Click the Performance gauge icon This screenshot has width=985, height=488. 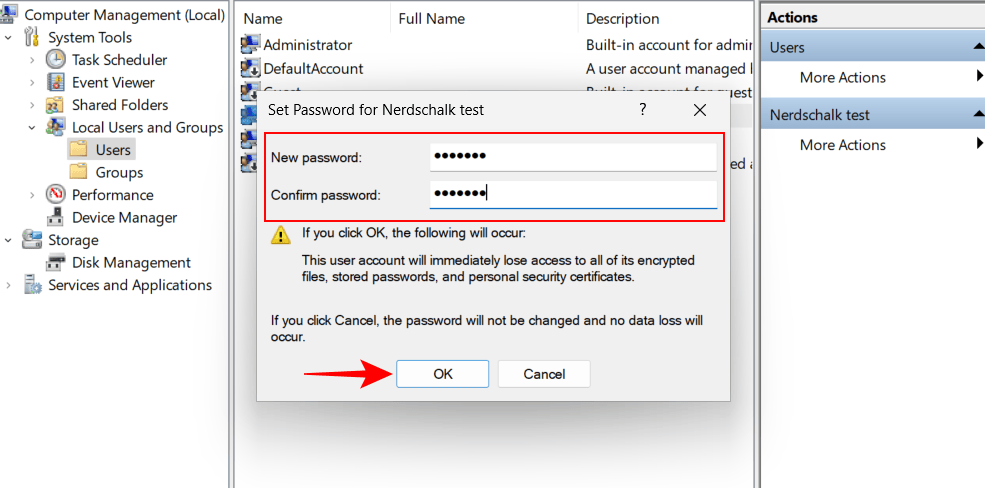click(57, 195)
